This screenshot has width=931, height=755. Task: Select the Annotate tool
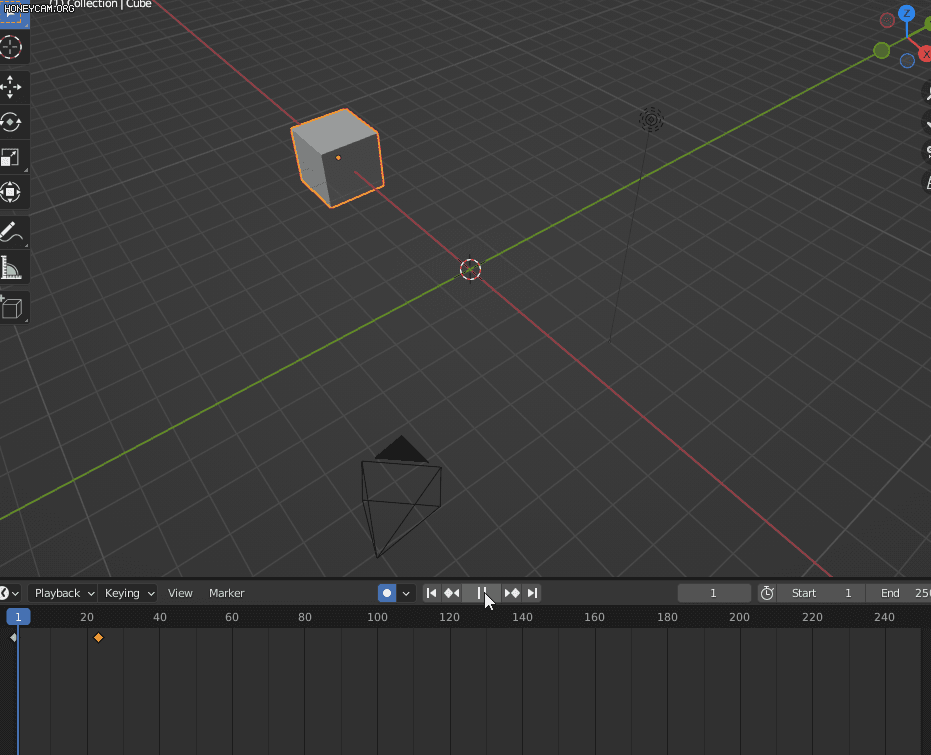pos(11,233)
